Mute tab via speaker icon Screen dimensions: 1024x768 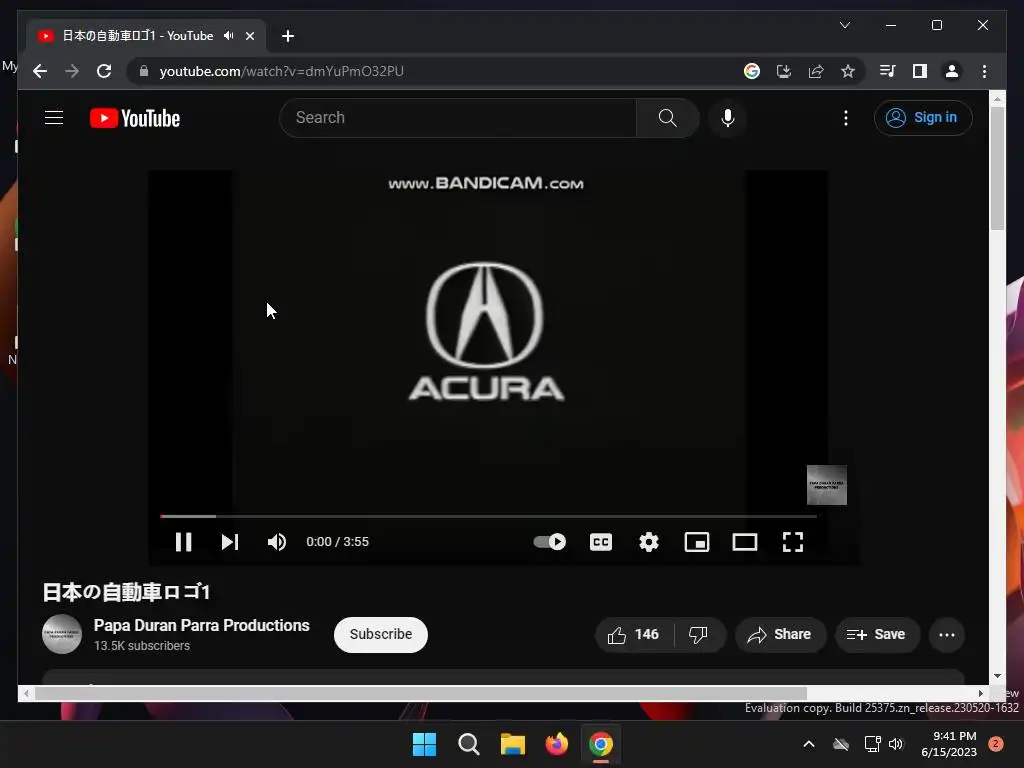coord(228,36)
